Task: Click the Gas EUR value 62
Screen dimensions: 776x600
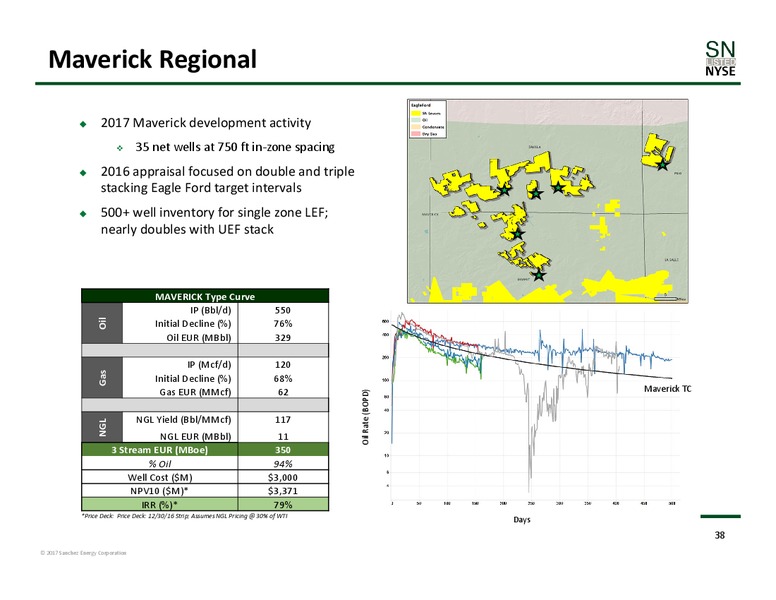Action: (x=283, y=392)
